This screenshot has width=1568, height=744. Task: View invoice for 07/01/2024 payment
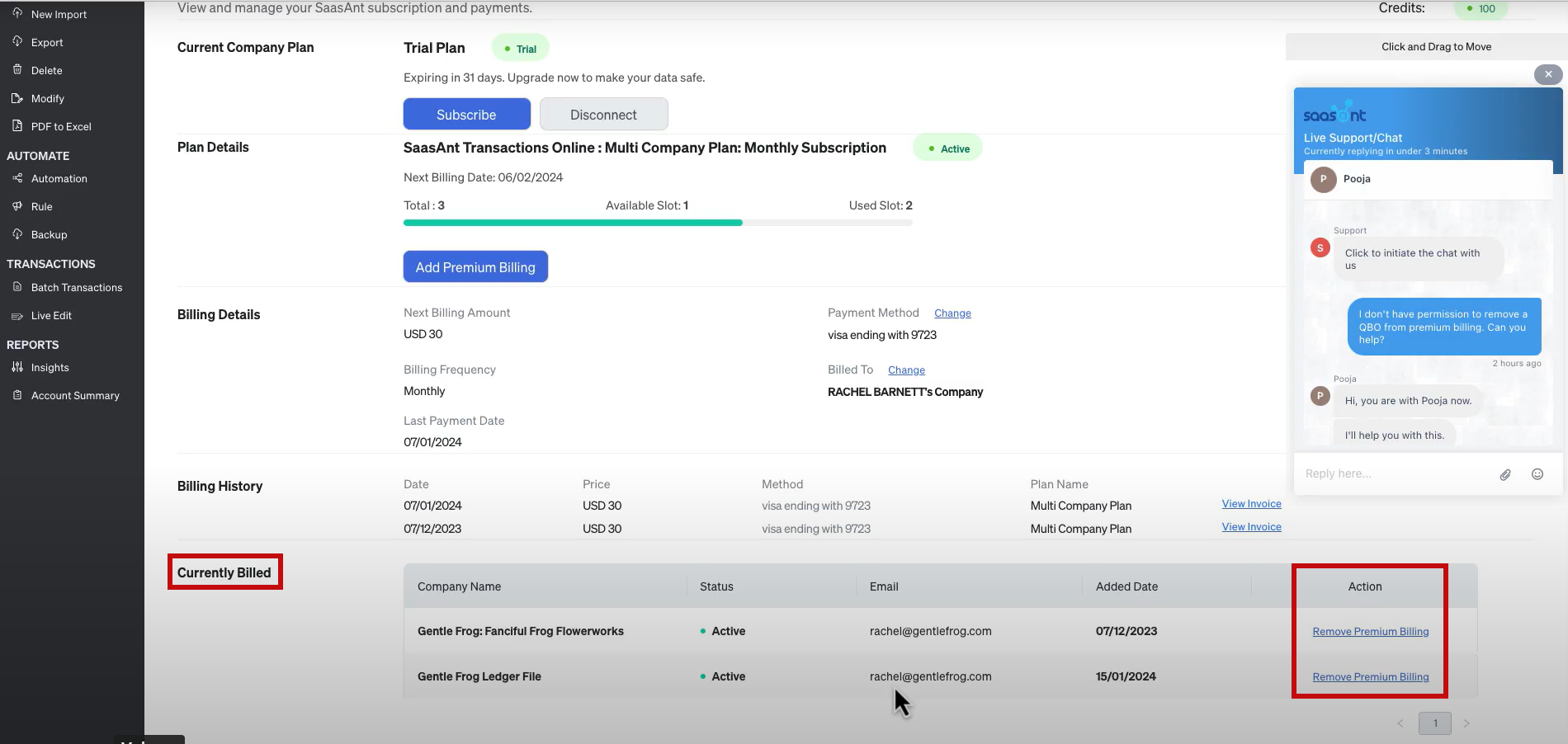click(1251, 504)
